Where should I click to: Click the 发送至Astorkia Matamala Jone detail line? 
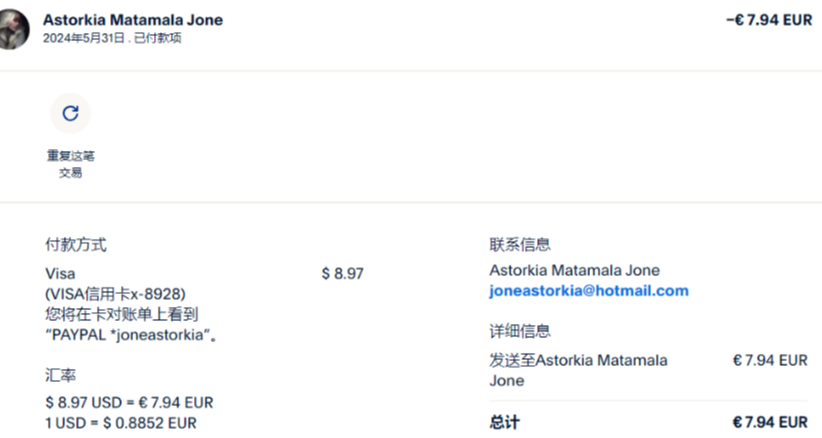click(x=578, y=370)
